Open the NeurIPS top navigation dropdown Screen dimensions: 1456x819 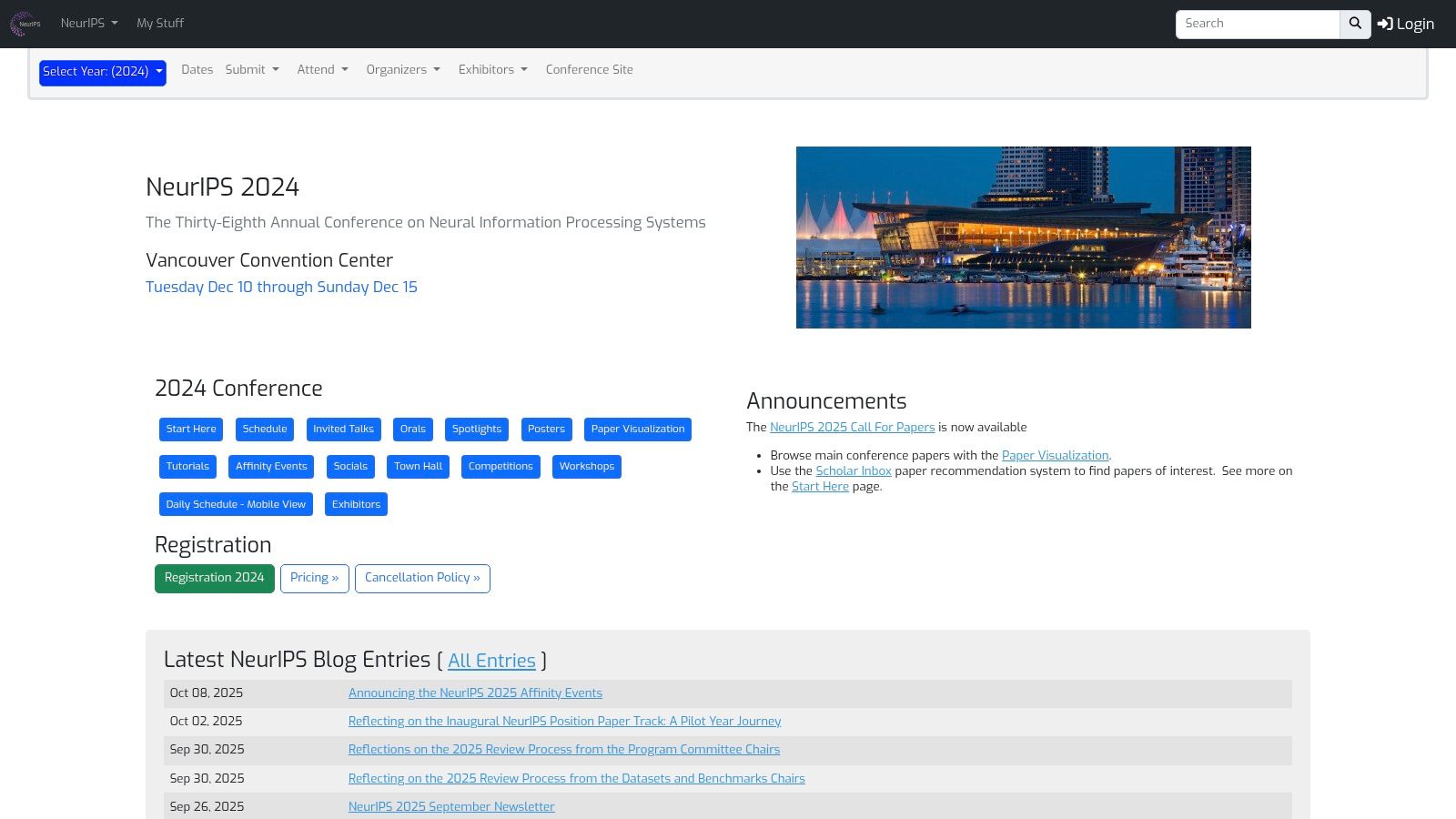(x=88, y=24)
